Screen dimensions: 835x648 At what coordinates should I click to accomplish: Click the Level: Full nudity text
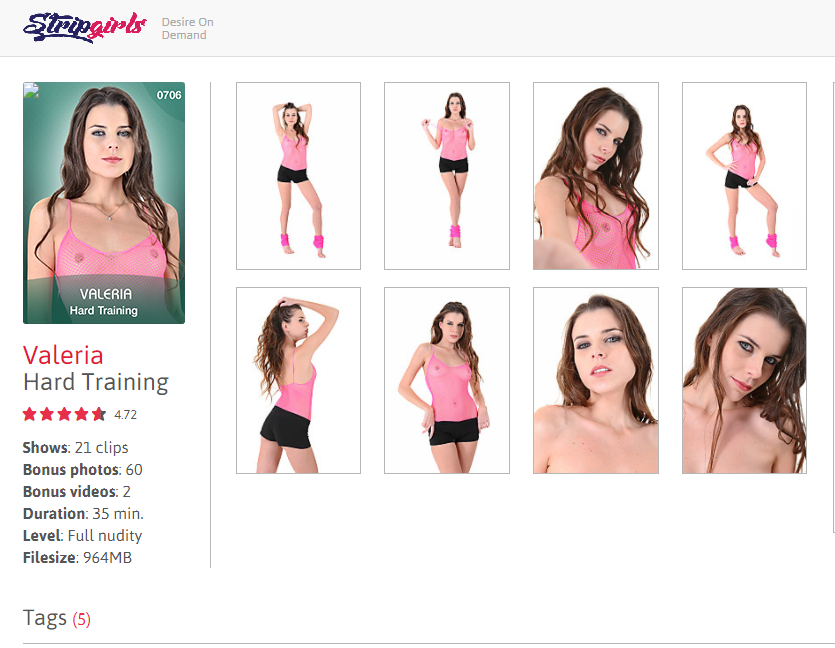[x=83, y=536]
